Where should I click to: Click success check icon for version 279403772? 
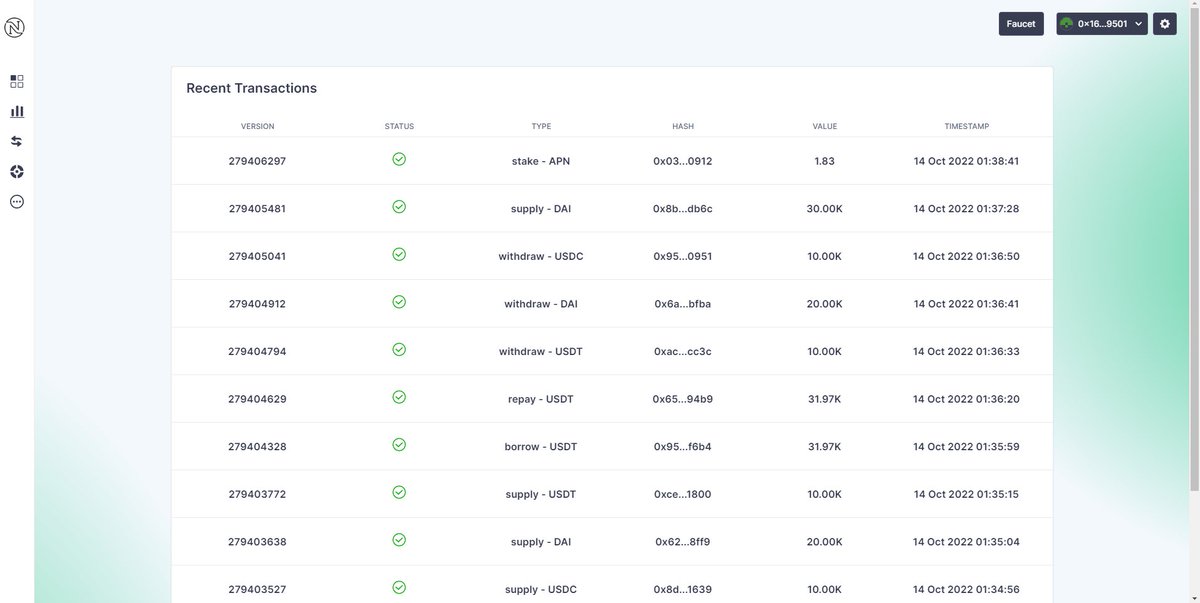point(399,492)
